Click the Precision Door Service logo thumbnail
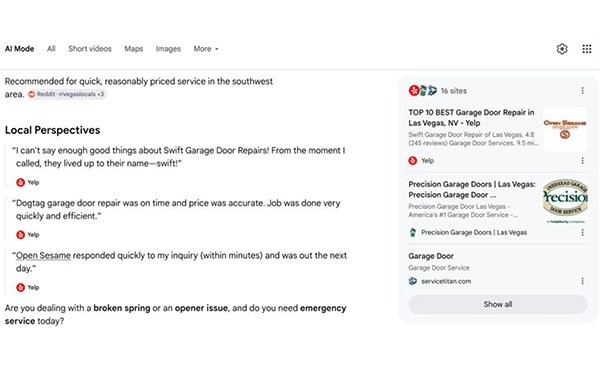The image size is (600, 375). 565,201
